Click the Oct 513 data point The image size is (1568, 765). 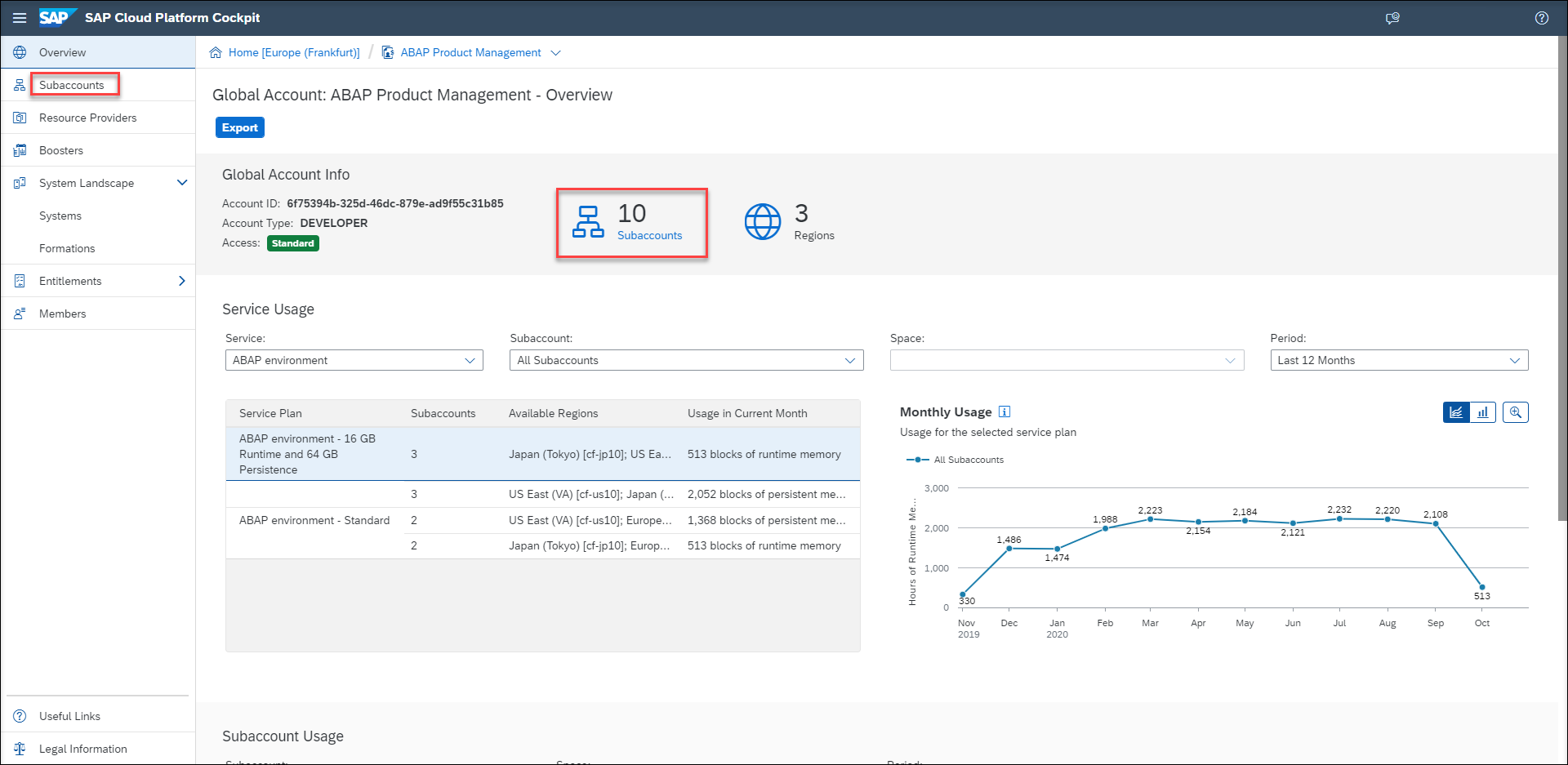(1482, 587)
